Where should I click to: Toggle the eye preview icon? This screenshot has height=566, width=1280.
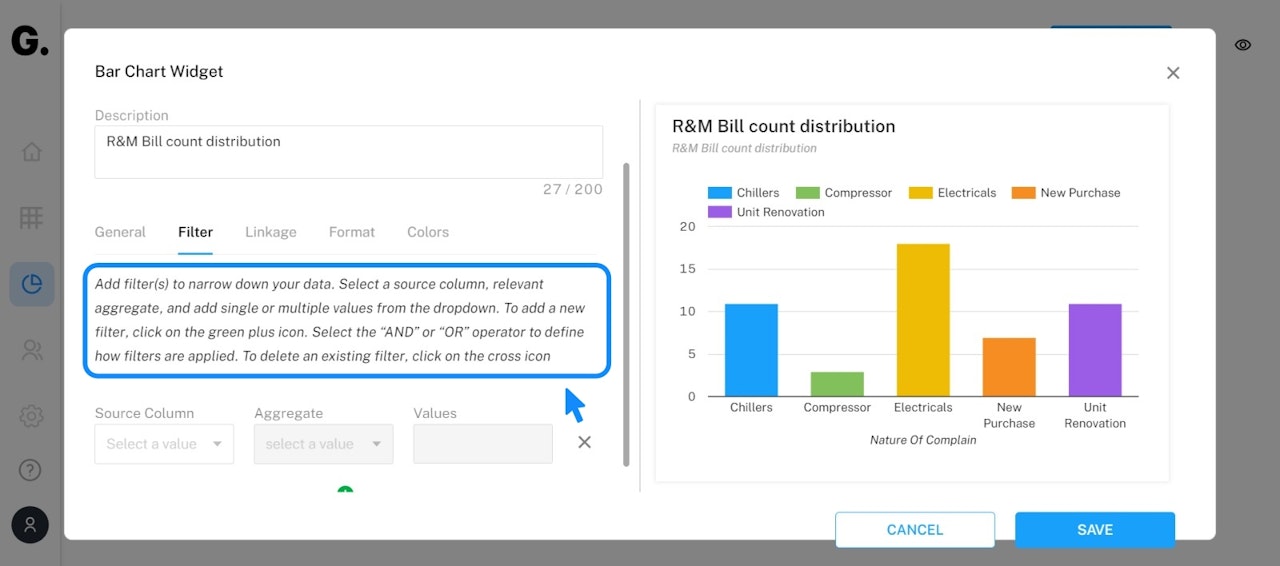coord(1243,45)
